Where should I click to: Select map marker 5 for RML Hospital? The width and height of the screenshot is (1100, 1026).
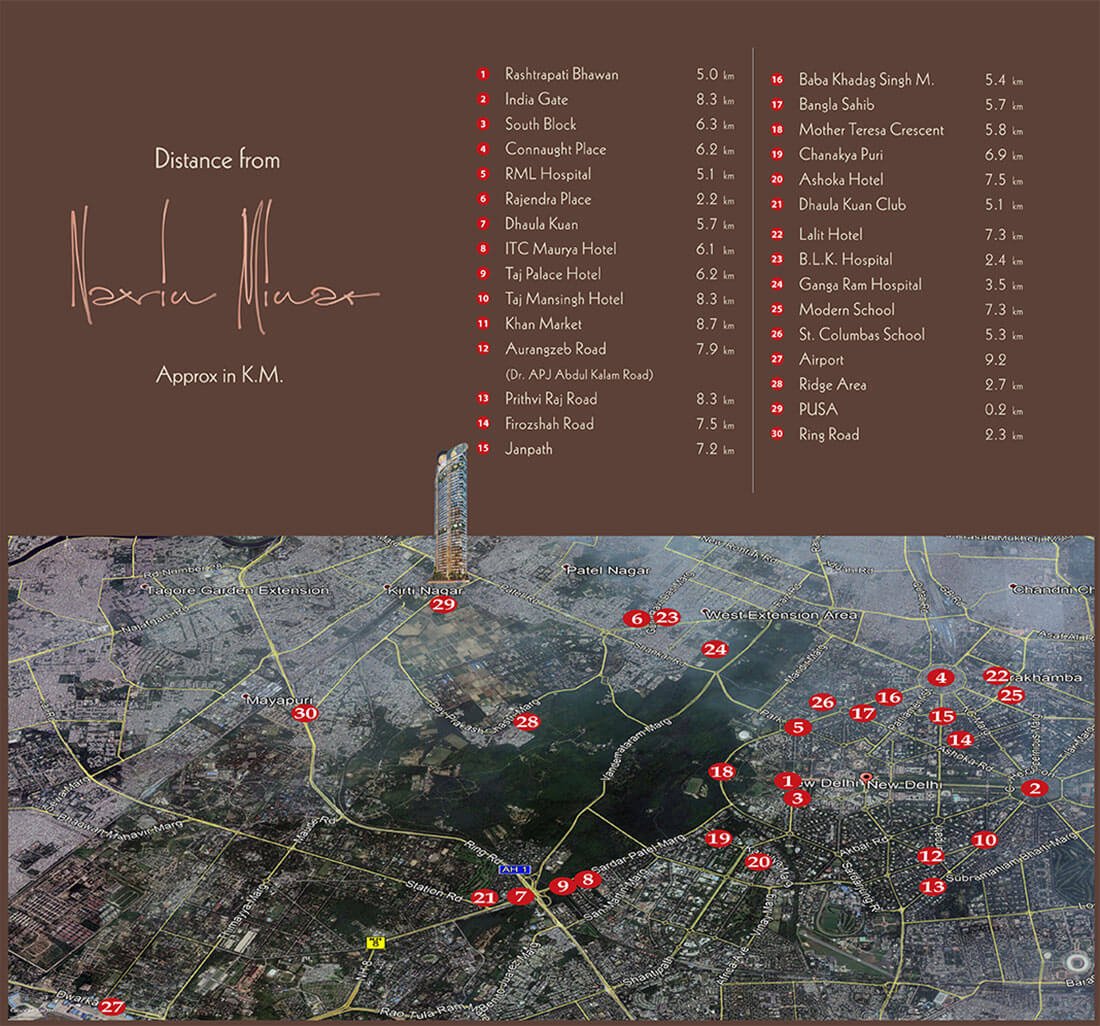(796, 727)
